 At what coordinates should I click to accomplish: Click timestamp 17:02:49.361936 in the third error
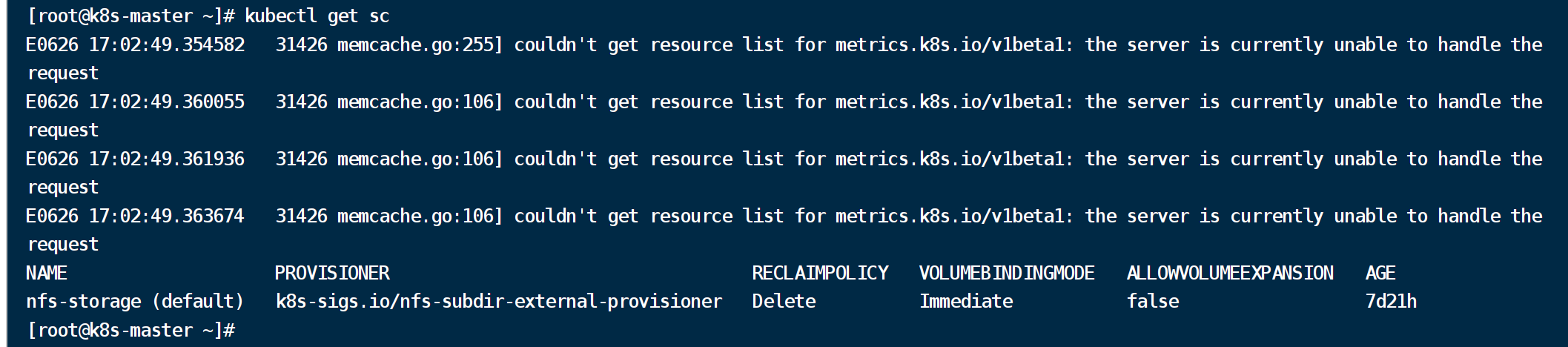[167, 159]
